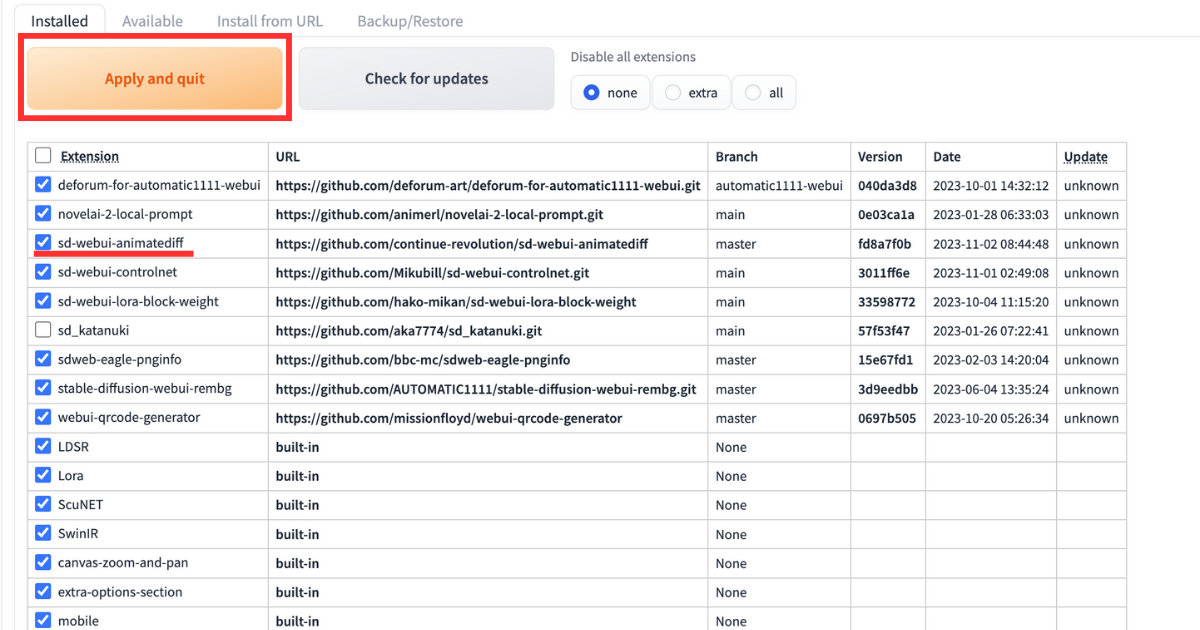
Task: Click the date 2023-06-04 13:35:24
Action: (x=991, y=389)
